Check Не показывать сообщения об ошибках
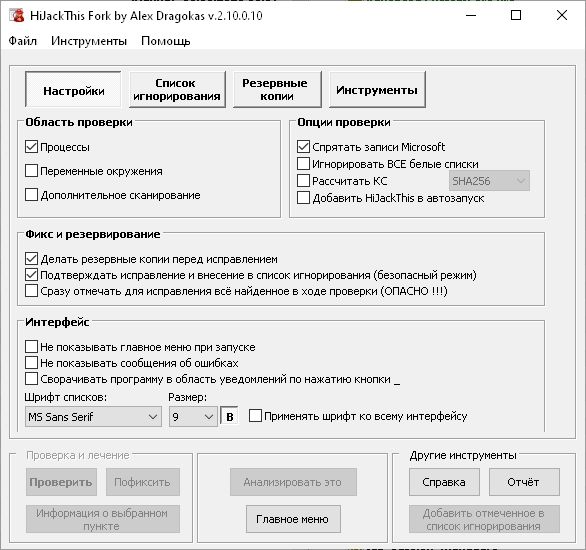The height and width of the screenshot is (550, 586). [x=31, y=363]
